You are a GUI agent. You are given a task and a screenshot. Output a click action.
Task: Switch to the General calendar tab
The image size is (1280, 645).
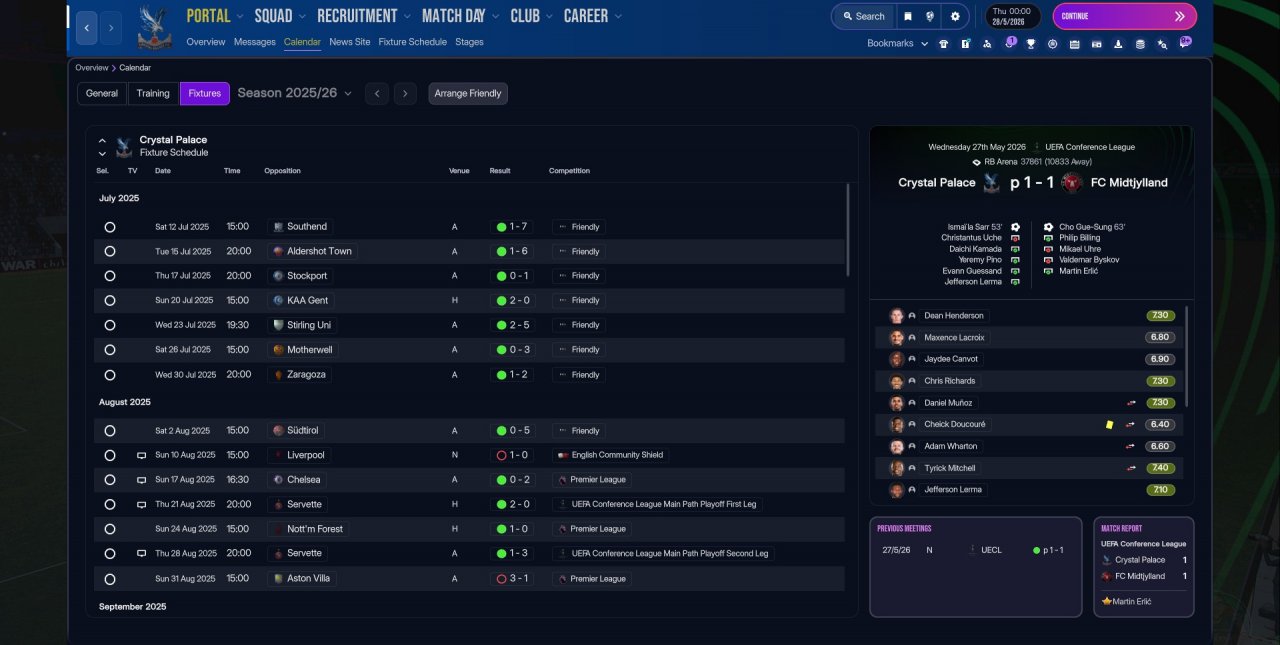pyautogui.click(x=102, y=94)
